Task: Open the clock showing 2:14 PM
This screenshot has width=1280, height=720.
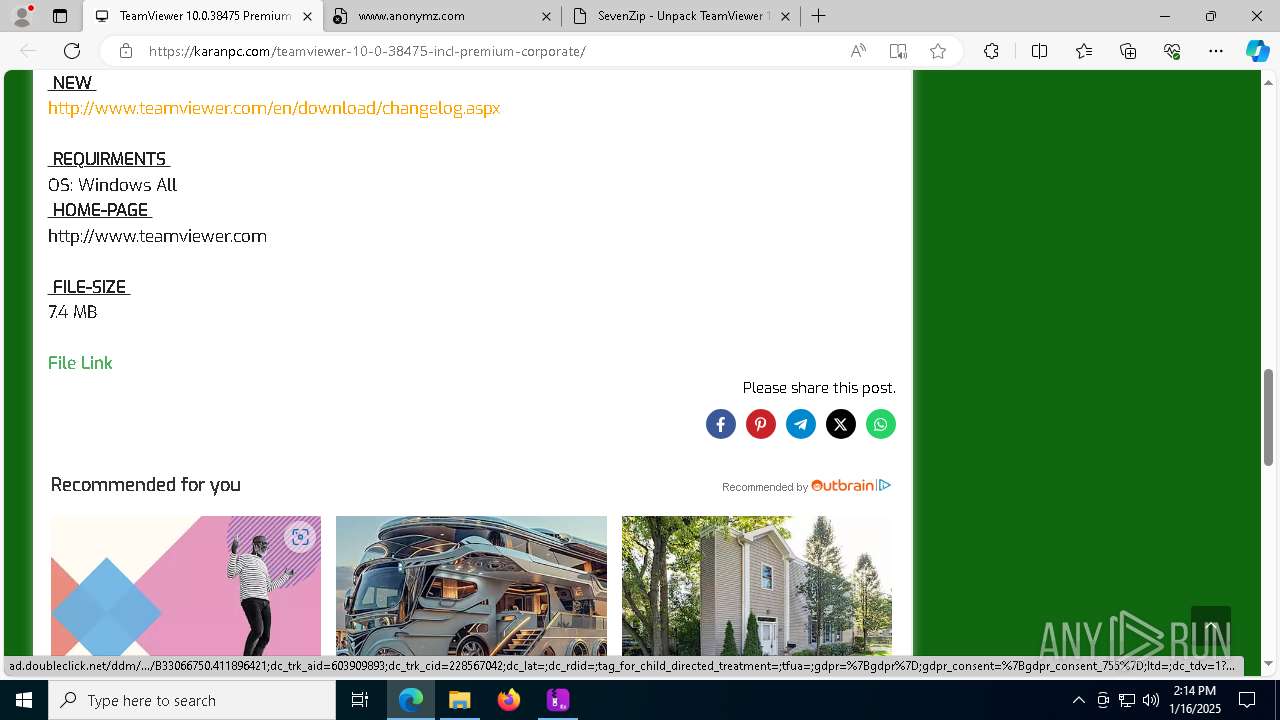Action: tap(1195, 700)
